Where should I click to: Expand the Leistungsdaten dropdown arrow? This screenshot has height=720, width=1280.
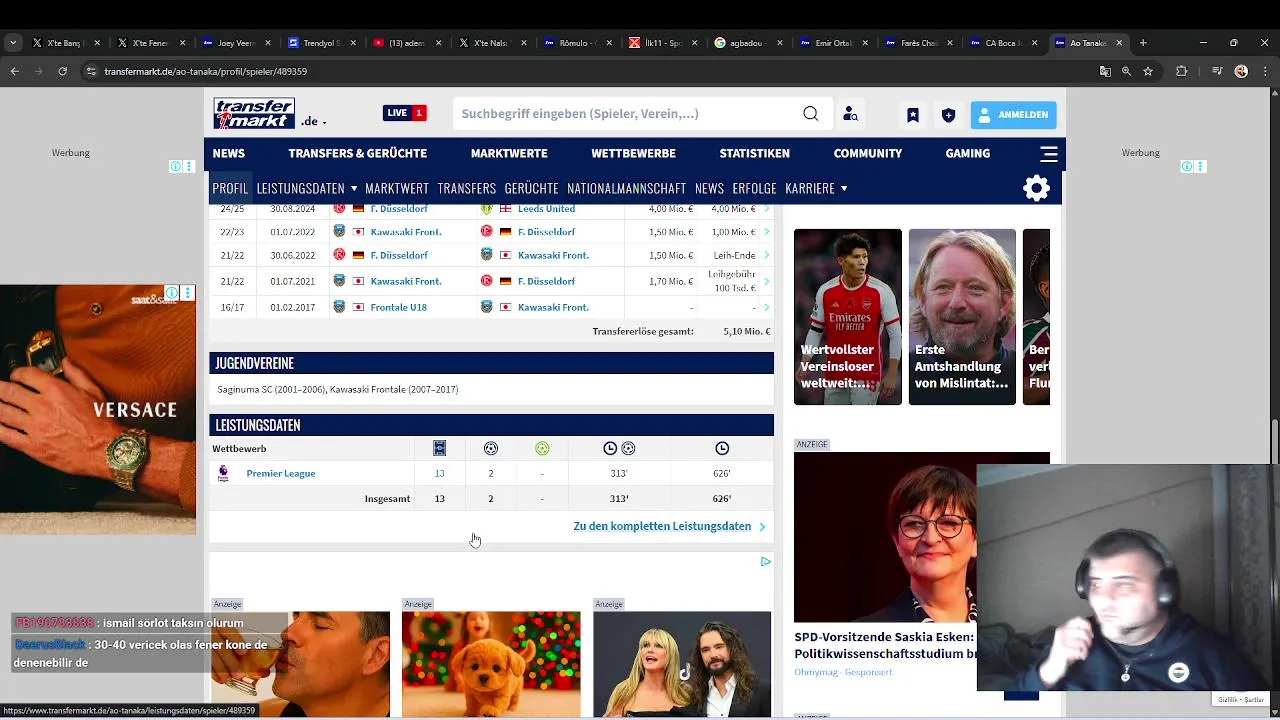354,188
